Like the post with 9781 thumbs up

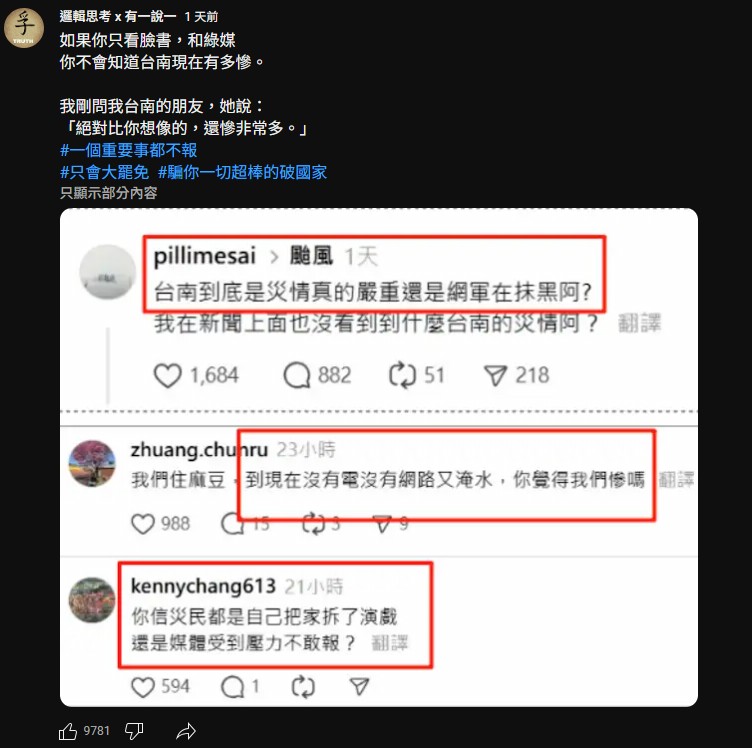[68, 731]
